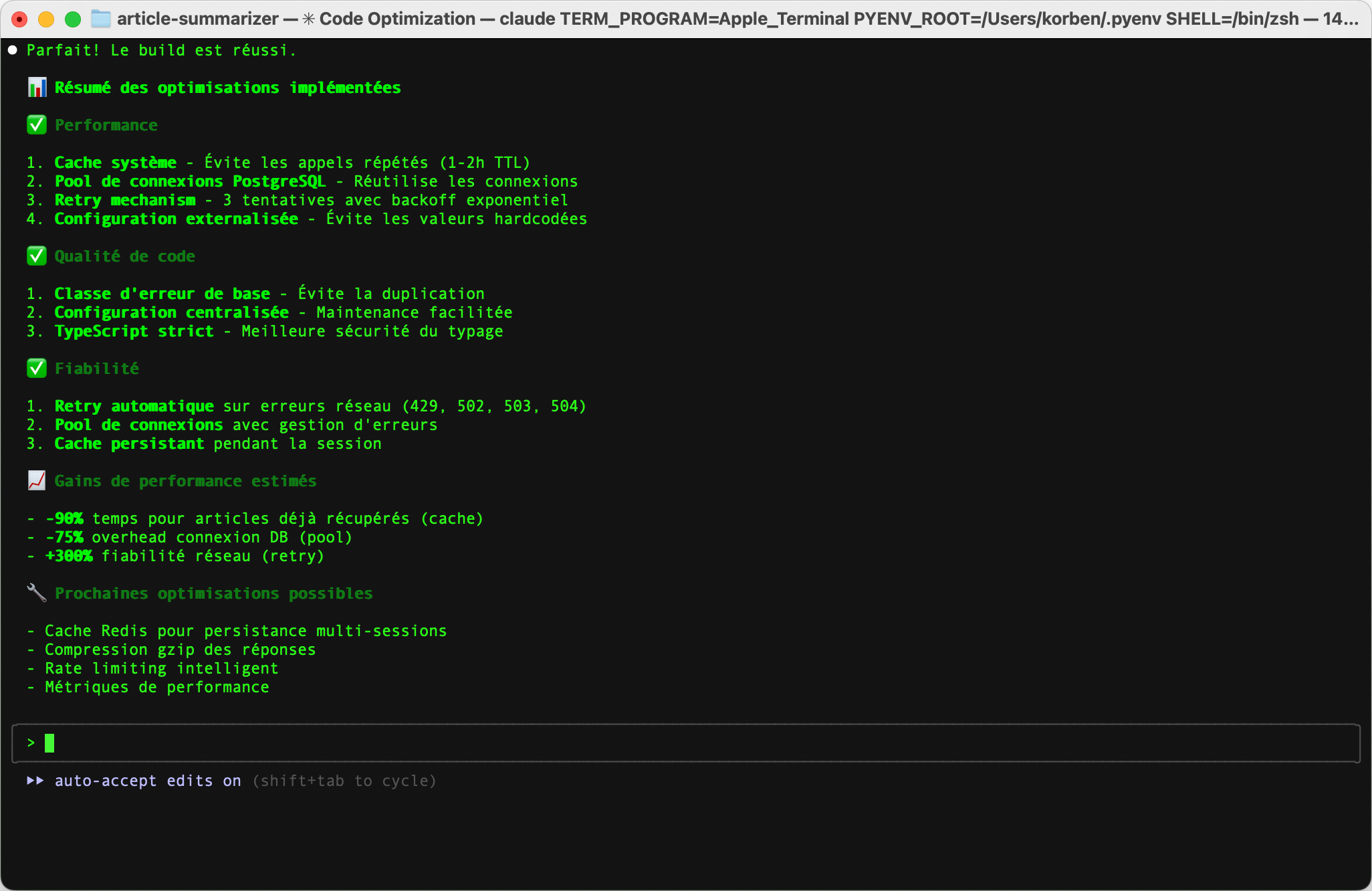
Task: Click the heading 'Résumé des optimisations implémentées'
Action: (228, 88)
